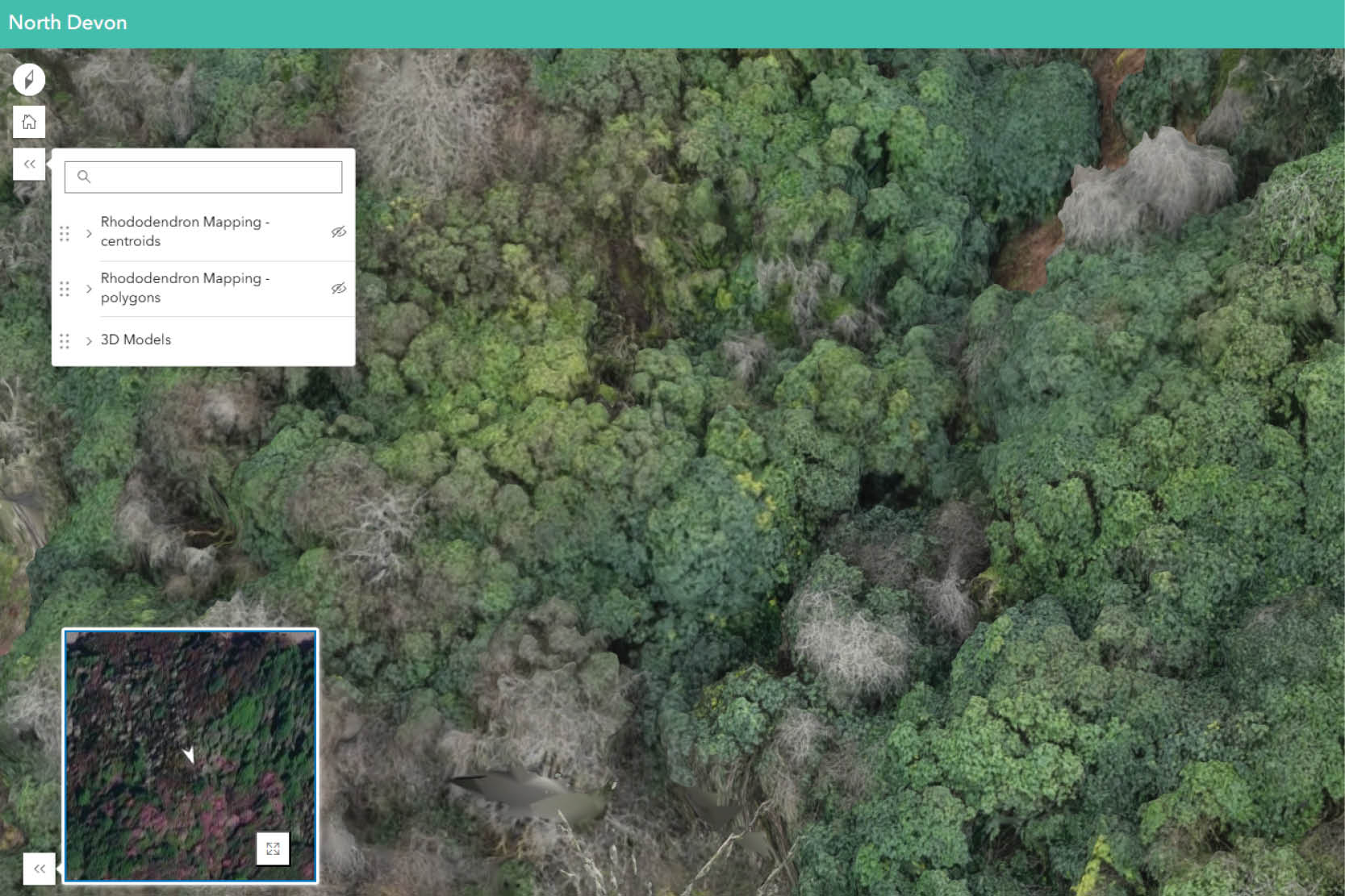Click the search magnifier icon
The height and width of the screenshot is (896, 1345).
(x=83, y=177)
